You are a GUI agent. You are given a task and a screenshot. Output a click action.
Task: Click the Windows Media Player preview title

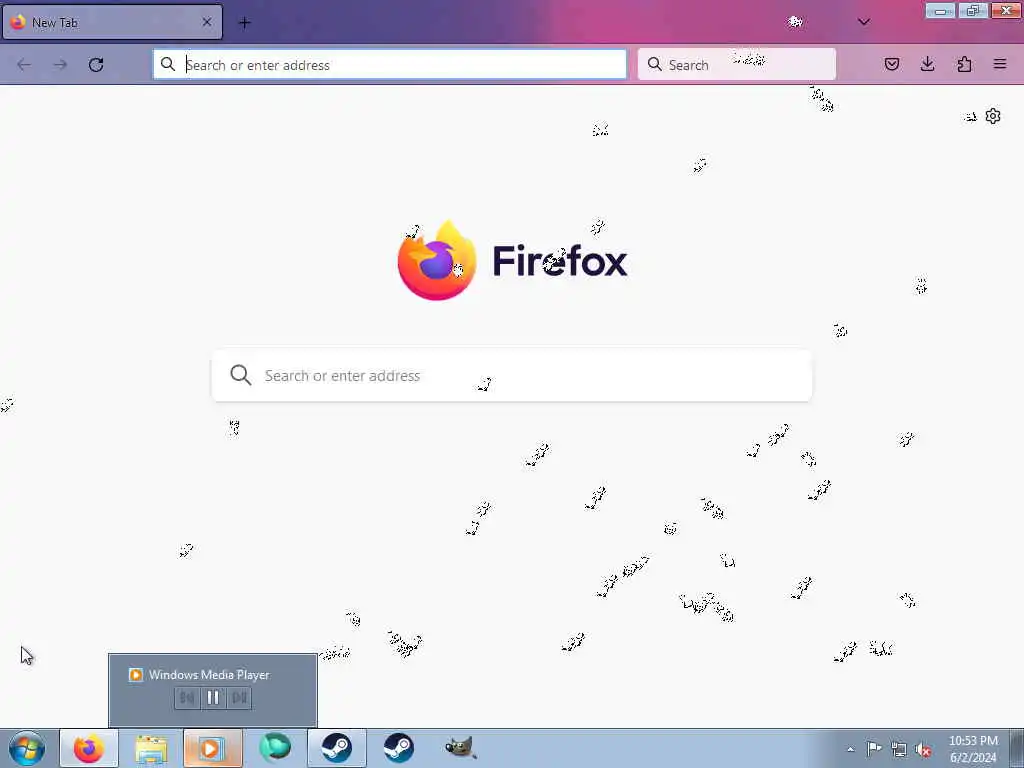pos(209,675)
